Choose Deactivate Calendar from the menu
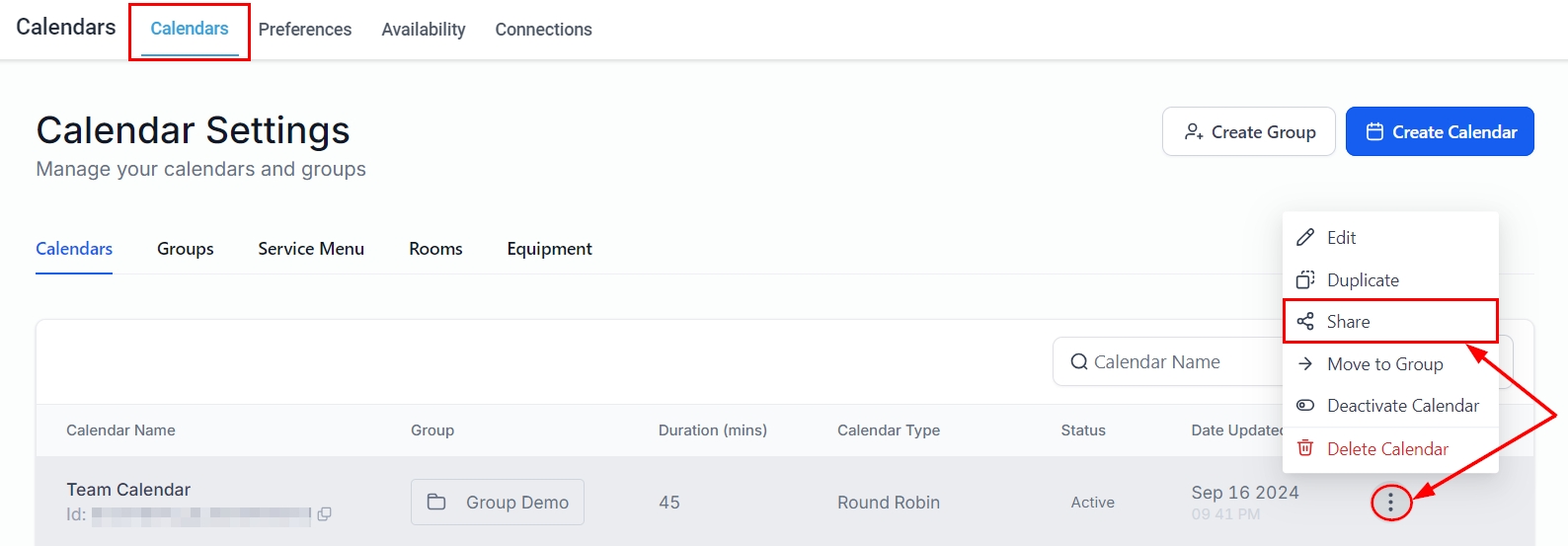Screen dimensions: 1568x546 pos(1402,406)
